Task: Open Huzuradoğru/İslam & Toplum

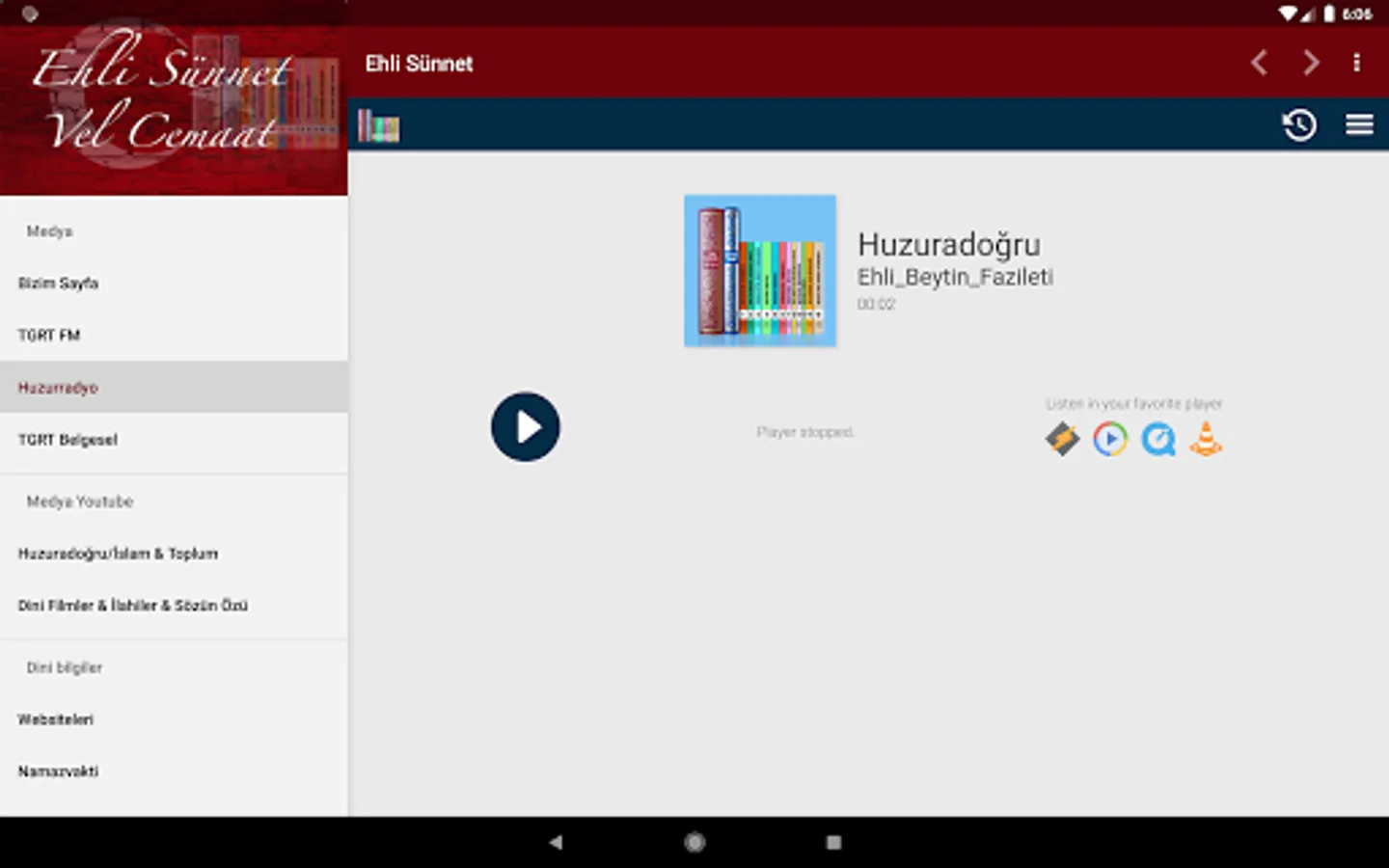Action: click(x=174, y=553)
